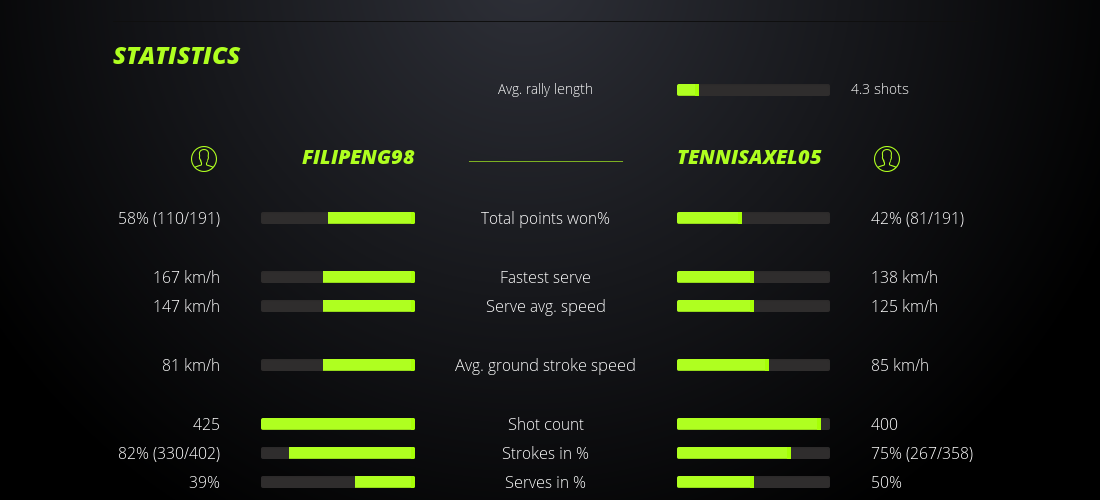This screenshot has width=1100, height=500.
Task: Click the 167 km/h fastest serve value
Action: tap(186, 277)
